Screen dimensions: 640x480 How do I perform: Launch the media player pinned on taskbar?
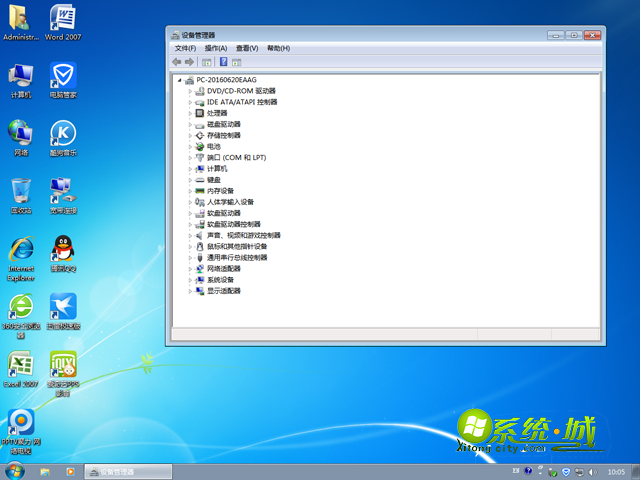(70, 472)
